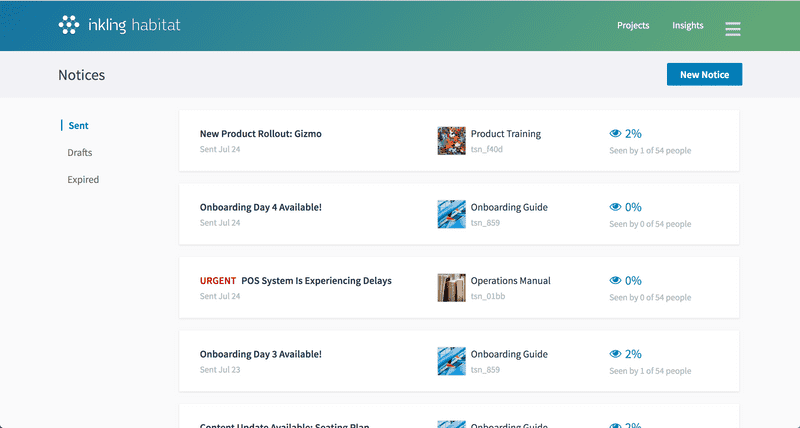Click the tsn_01bb identifier

pos(488,296)
